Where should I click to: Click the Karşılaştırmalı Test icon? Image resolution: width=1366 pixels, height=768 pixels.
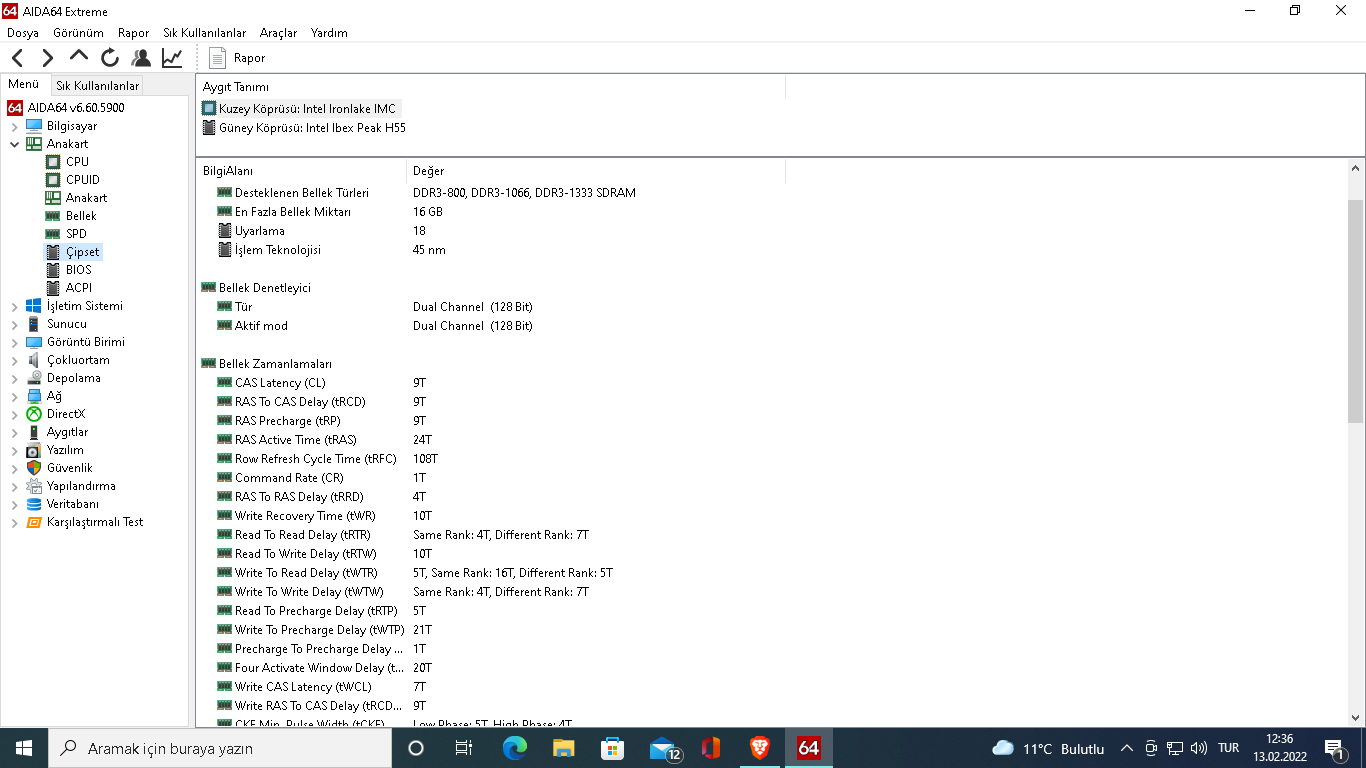[x=34, y=522]
